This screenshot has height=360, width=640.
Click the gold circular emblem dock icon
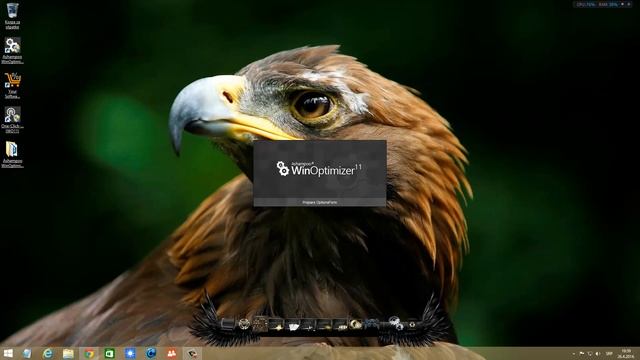244,324
